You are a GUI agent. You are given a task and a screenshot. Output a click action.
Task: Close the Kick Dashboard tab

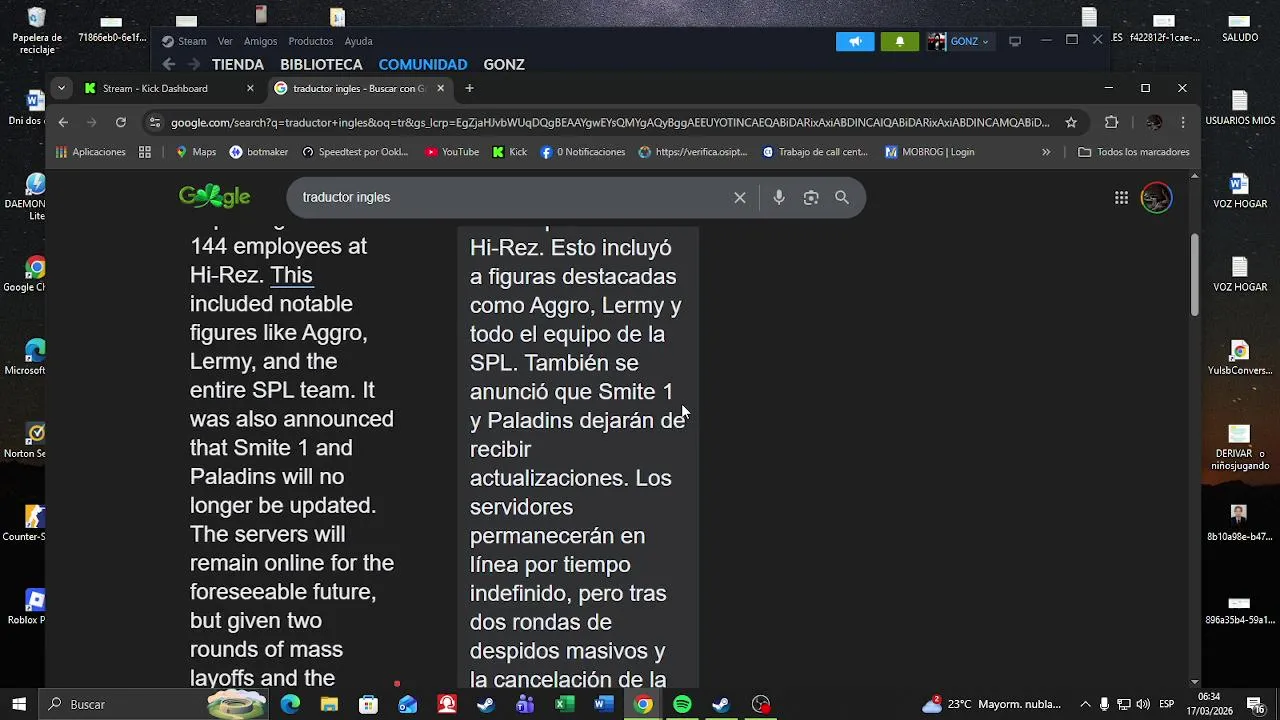tap(250, 88)
